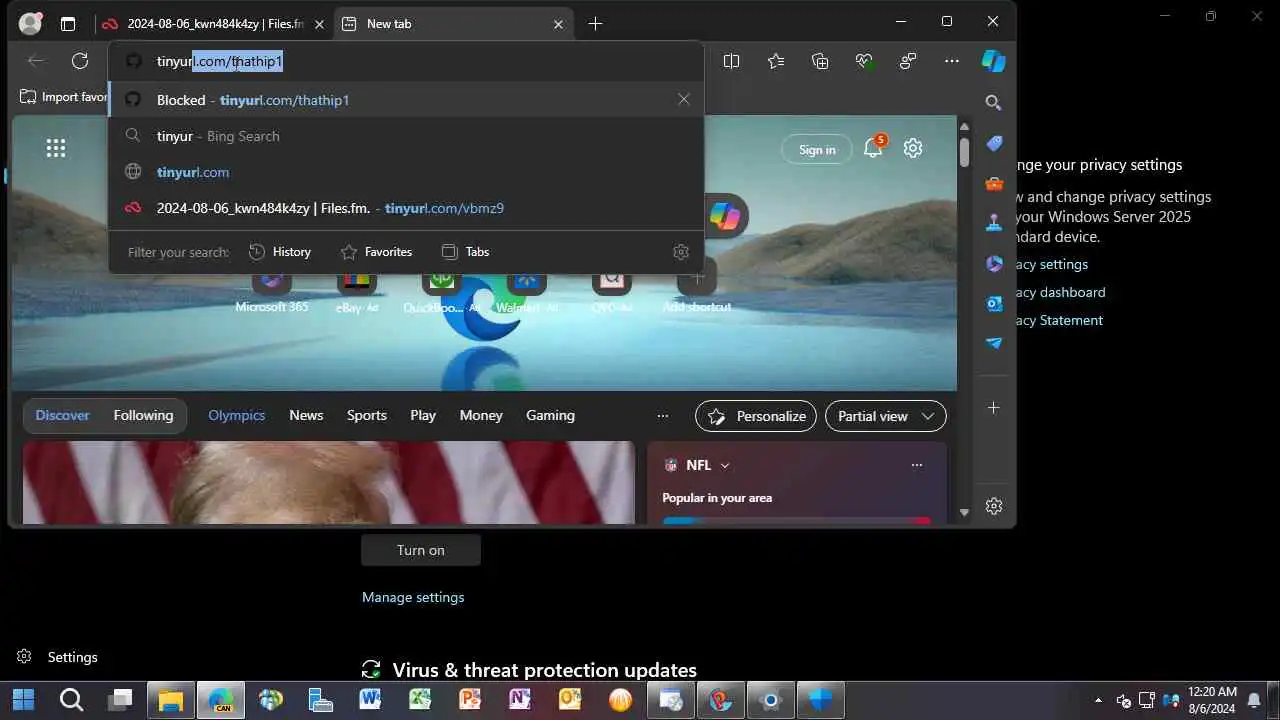Expand the NFL card dropdown chevron
Viewport: 1280px width, 720px height.
[725, 466]
